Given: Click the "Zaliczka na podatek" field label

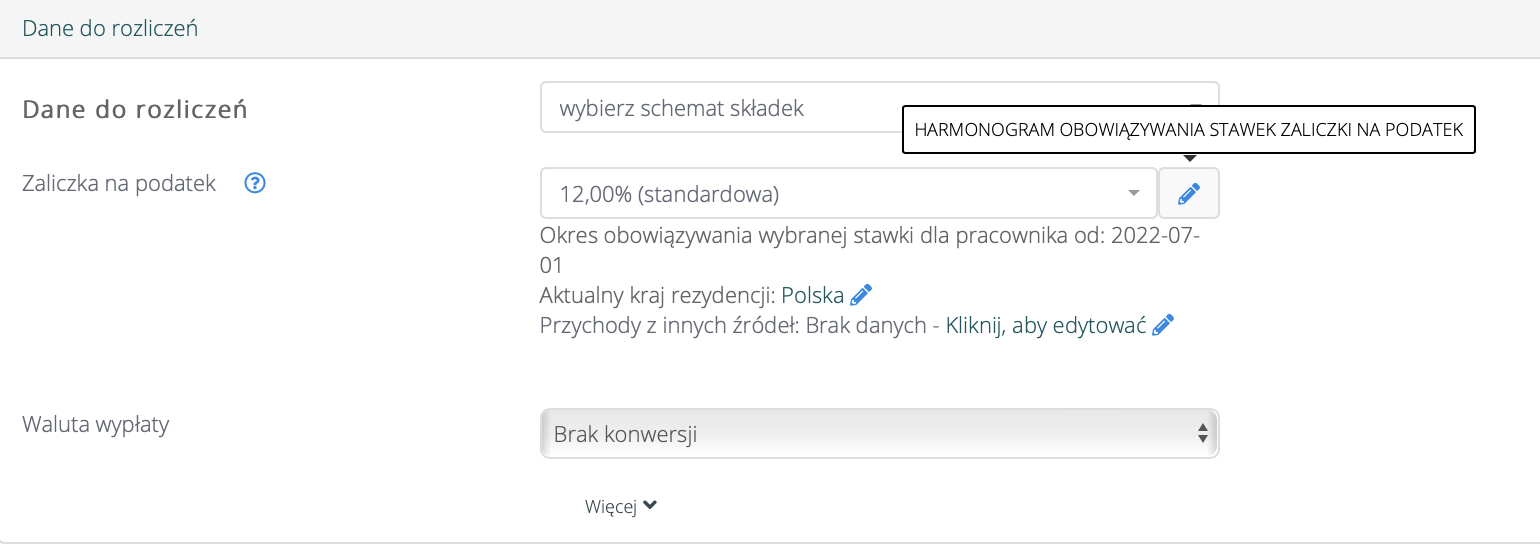Looking at the screenshot, I should coord(119,184).
